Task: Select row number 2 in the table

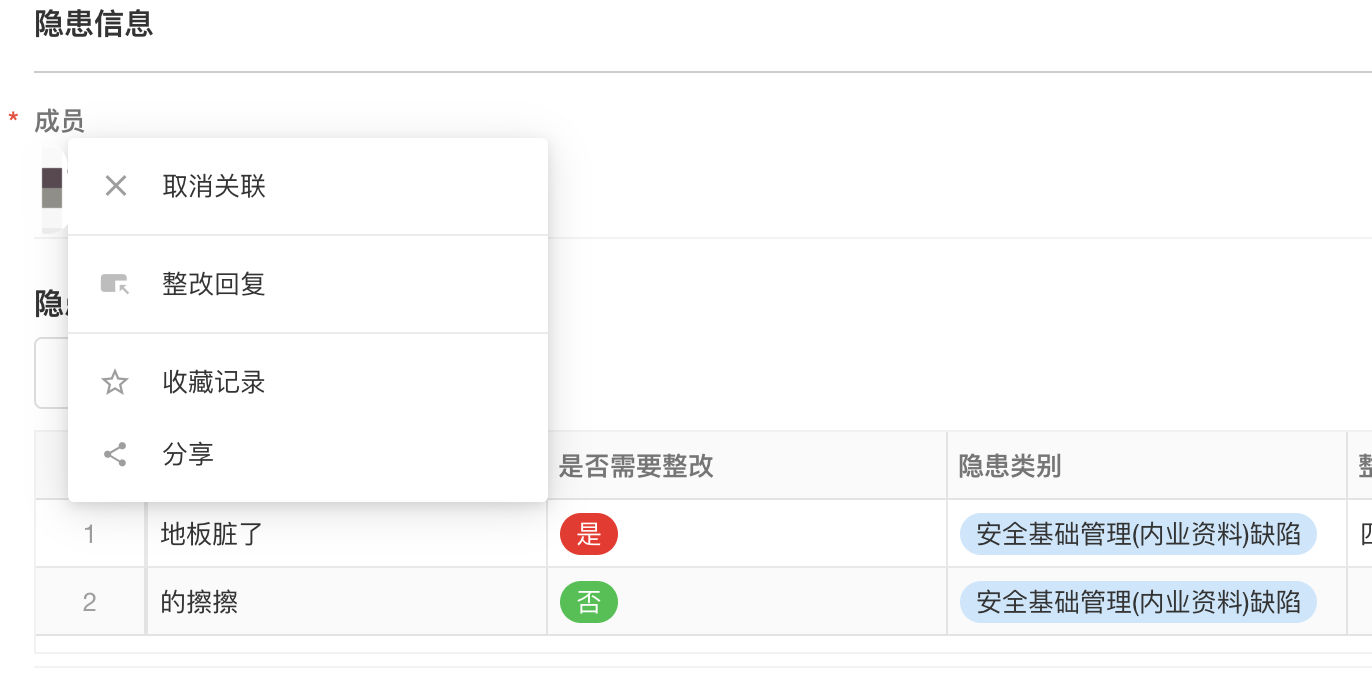Action: coord(90,603)
